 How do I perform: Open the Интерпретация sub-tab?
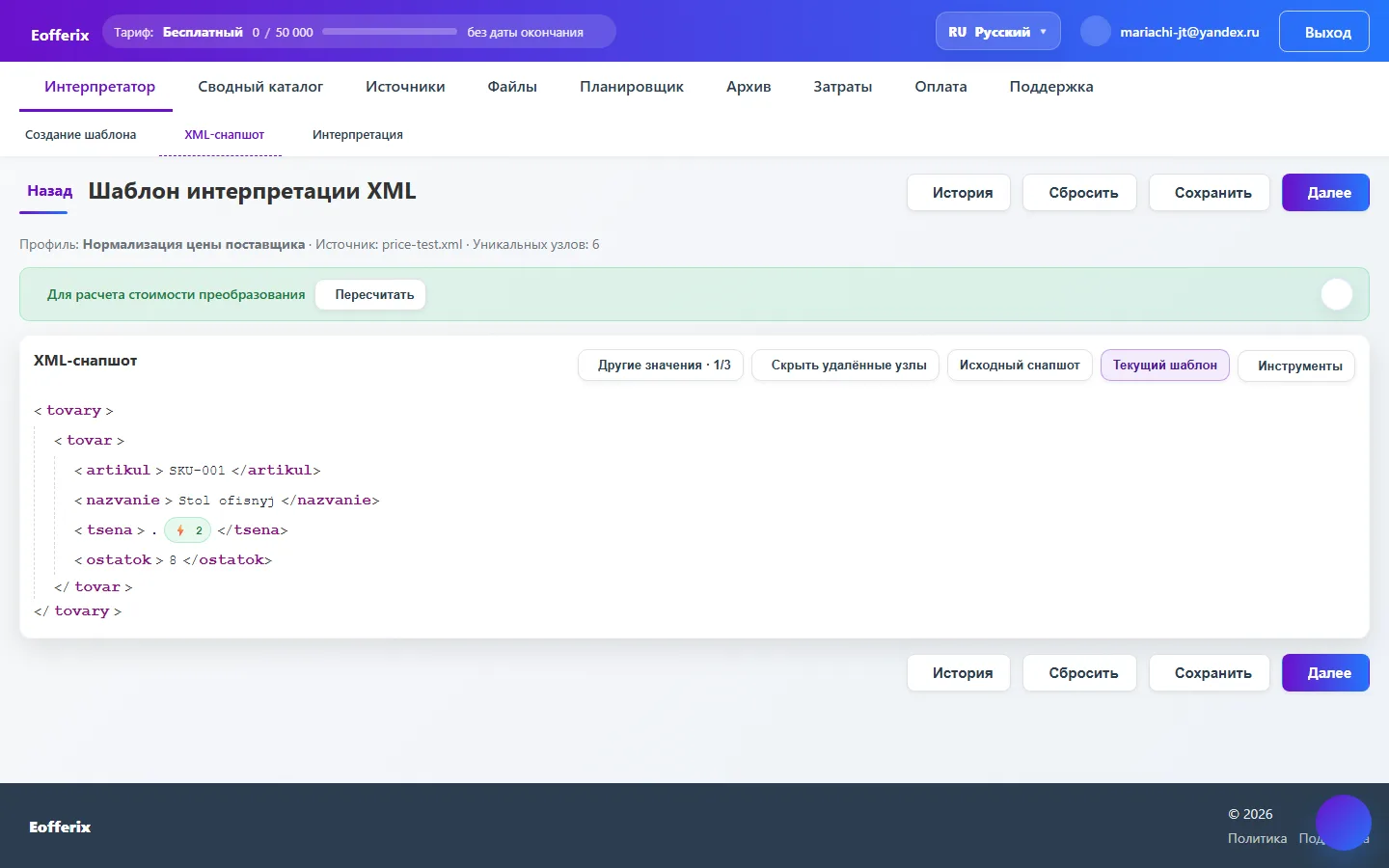point(357,135)
